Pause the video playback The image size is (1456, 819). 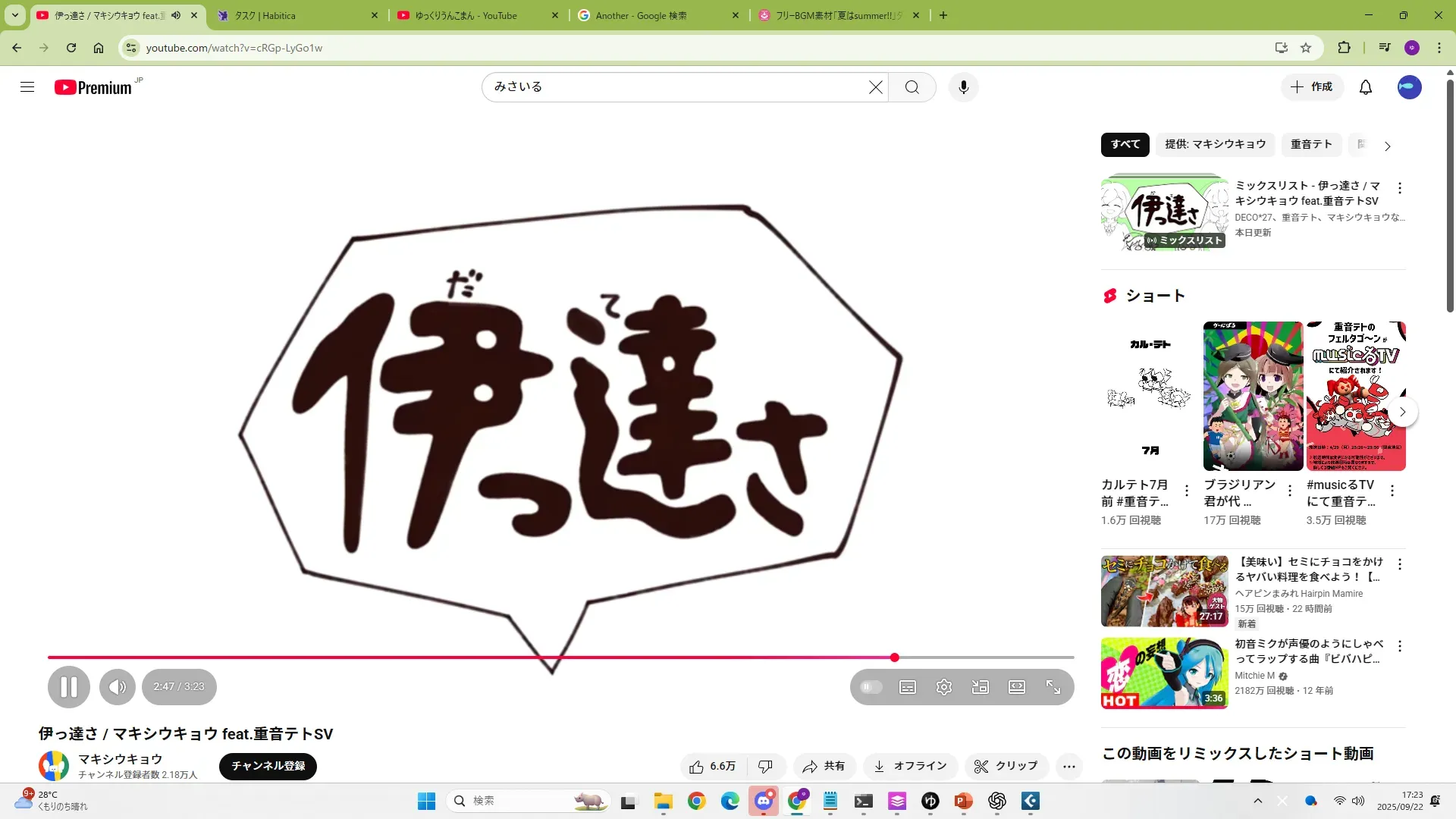tap(68, 687)
